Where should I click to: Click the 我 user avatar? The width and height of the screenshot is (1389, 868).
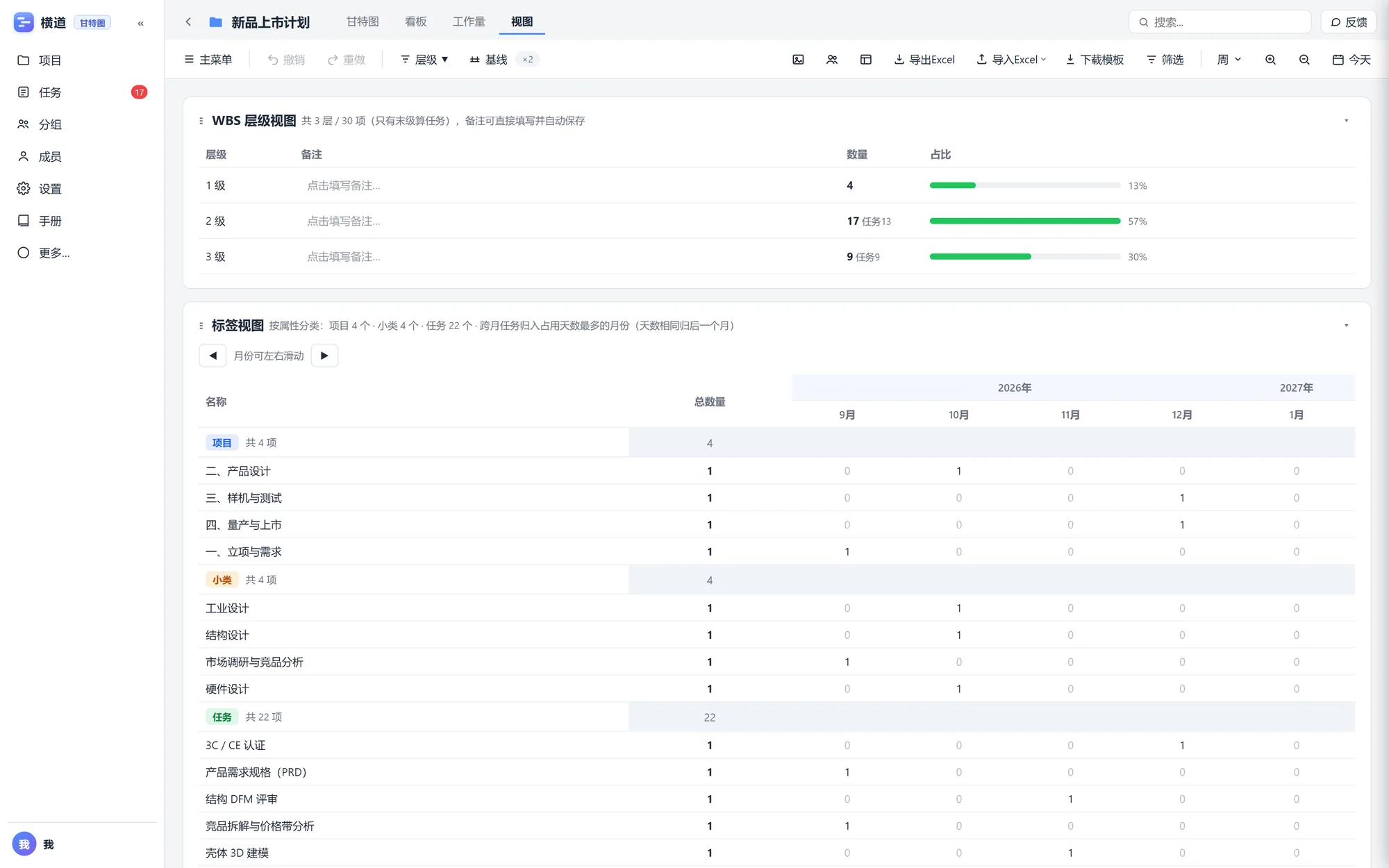pos(24,844)
